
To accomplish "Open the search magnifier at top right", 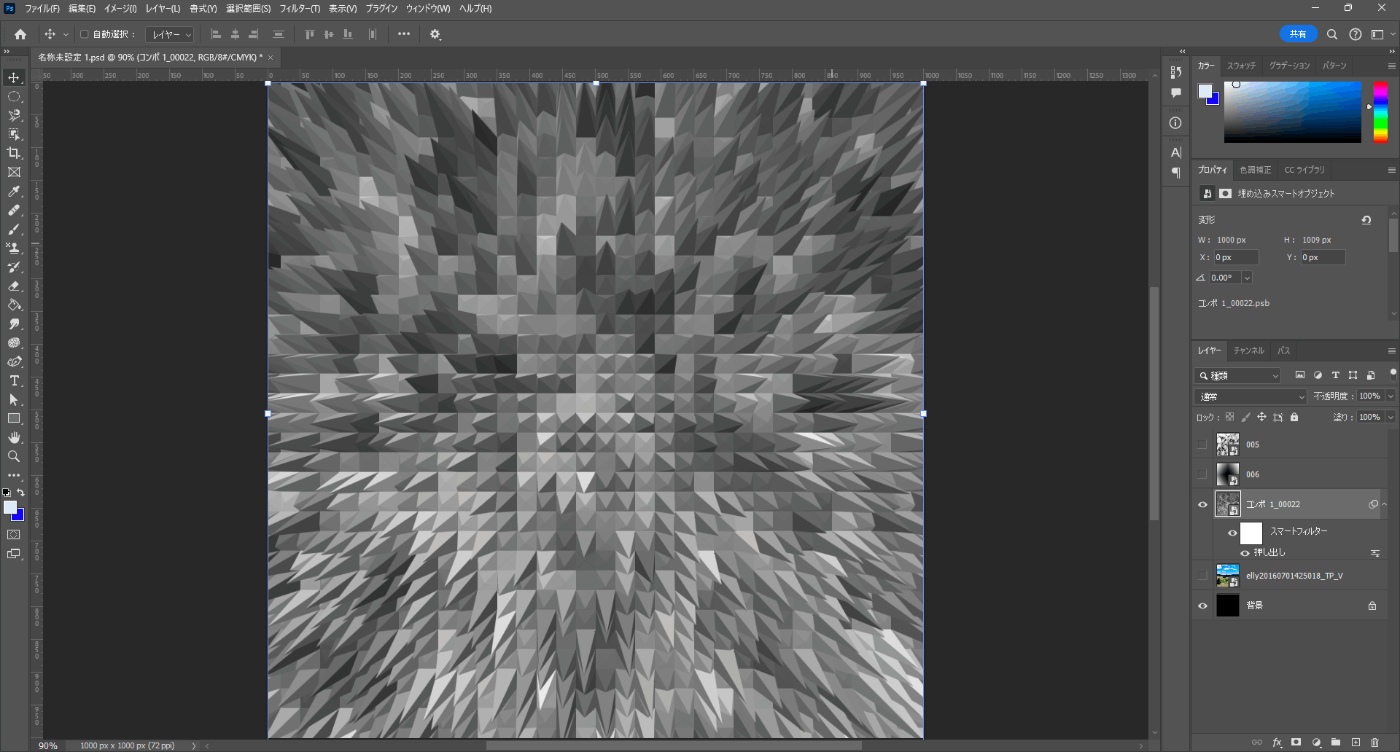I will tap(1332, 34).
